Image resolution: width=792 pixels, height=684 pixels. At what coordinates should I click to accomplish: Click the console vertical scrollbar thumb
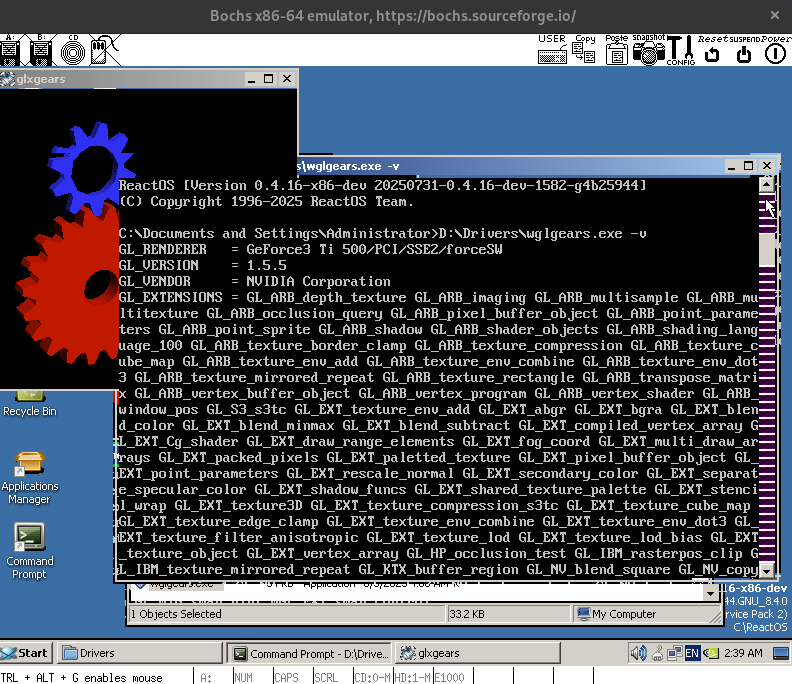[767, 249]
